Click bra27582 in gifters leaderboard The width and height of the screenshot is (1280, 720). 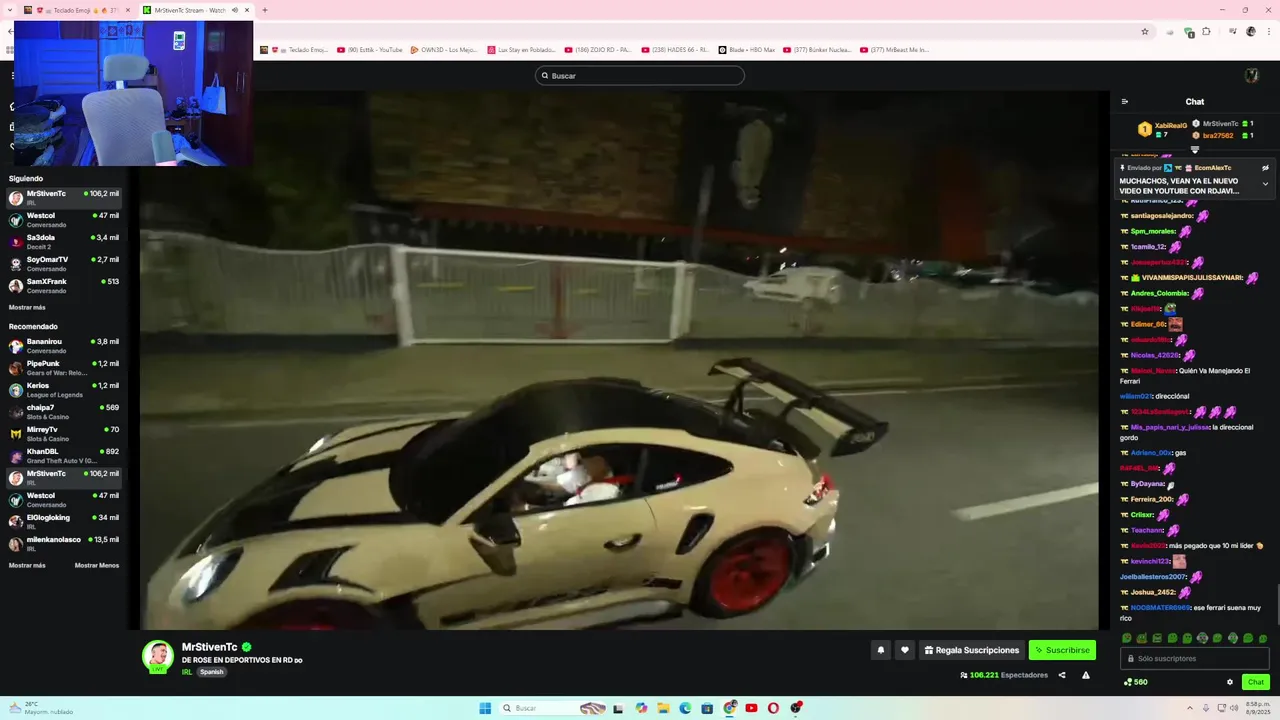point(1218,135)
